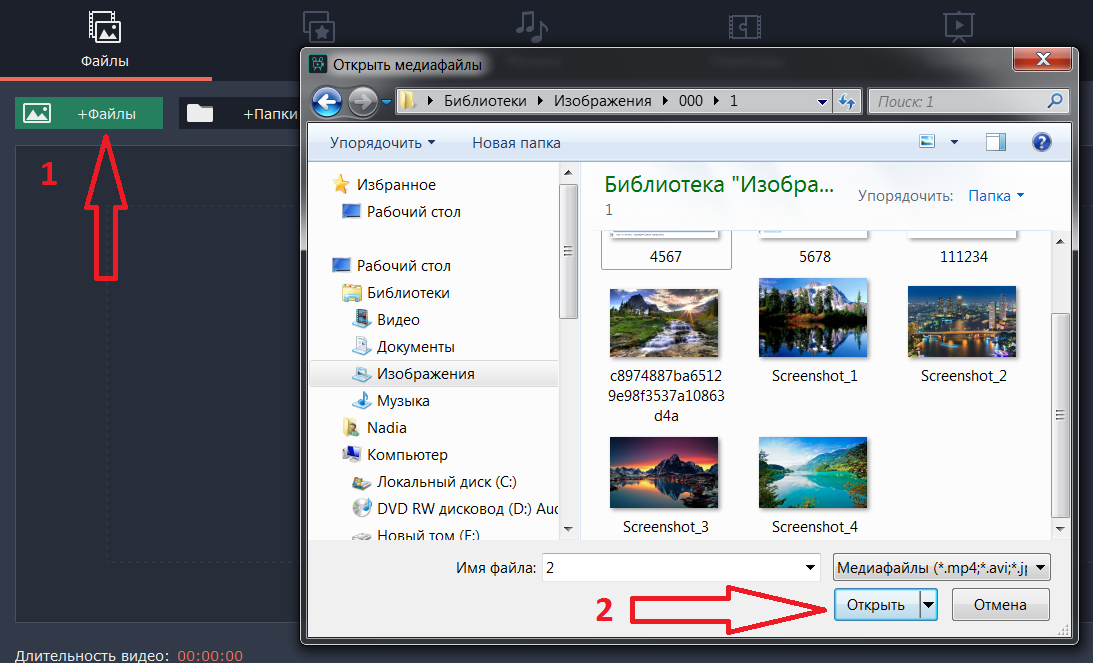Viewport: 1093px width, 663px height.
Task: Open the Файлы tab
Action: tap(105, 40)
